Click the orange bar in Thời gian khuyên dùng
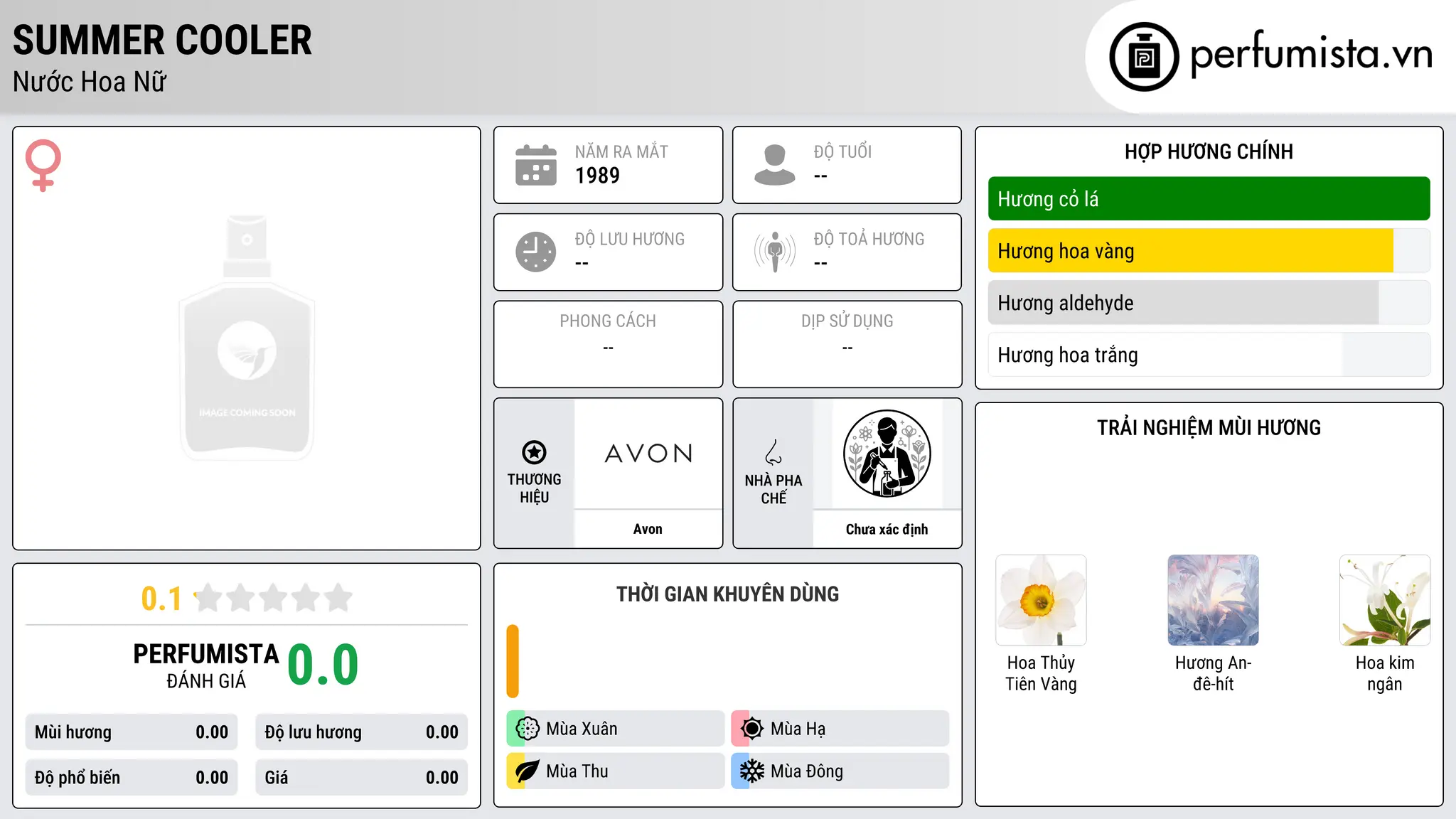The height and width of the screenshot is (819, 1456). (x=513, y=661)
